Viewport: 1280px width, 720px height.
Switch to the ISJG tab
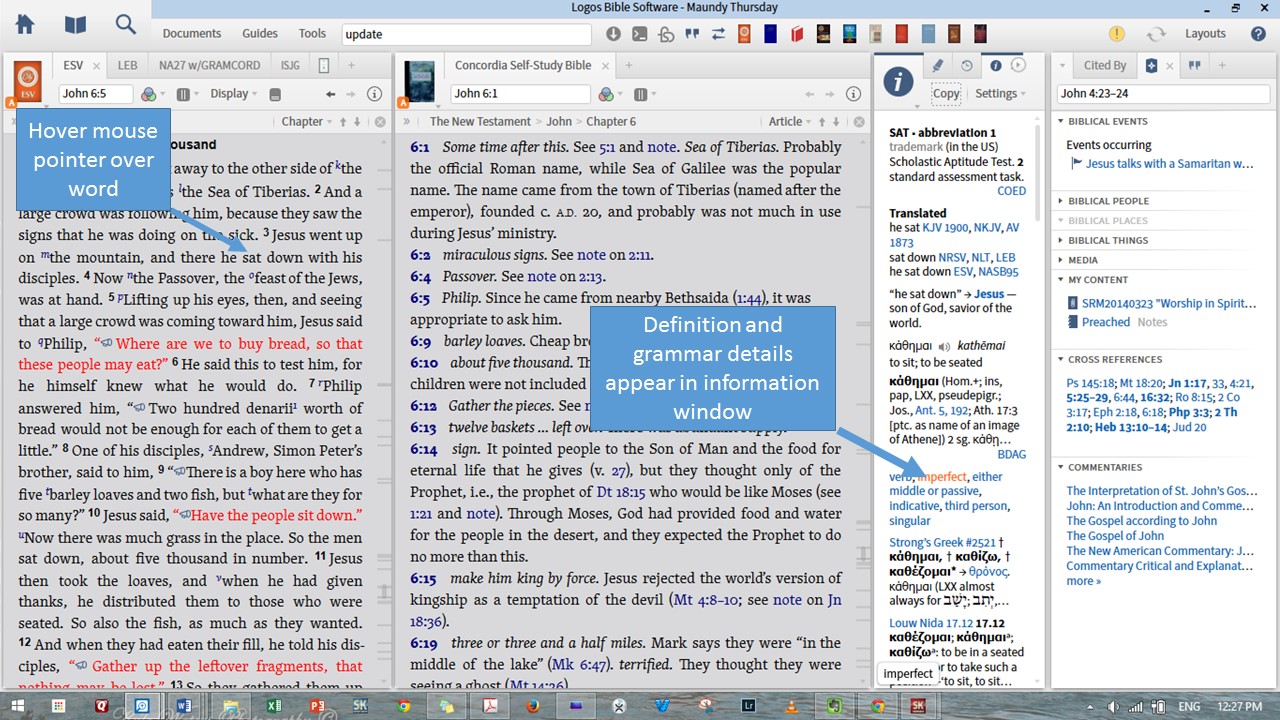click(290, 65)
